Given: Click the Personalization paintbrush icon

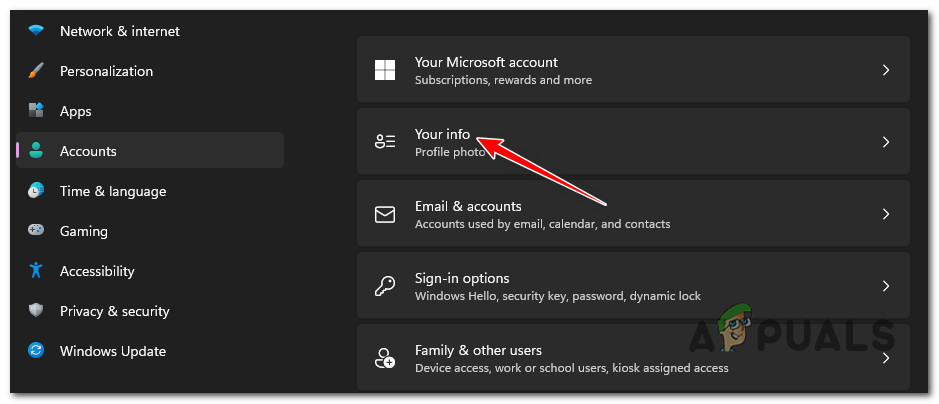Looking at the screenshot, I should [36, 71].
